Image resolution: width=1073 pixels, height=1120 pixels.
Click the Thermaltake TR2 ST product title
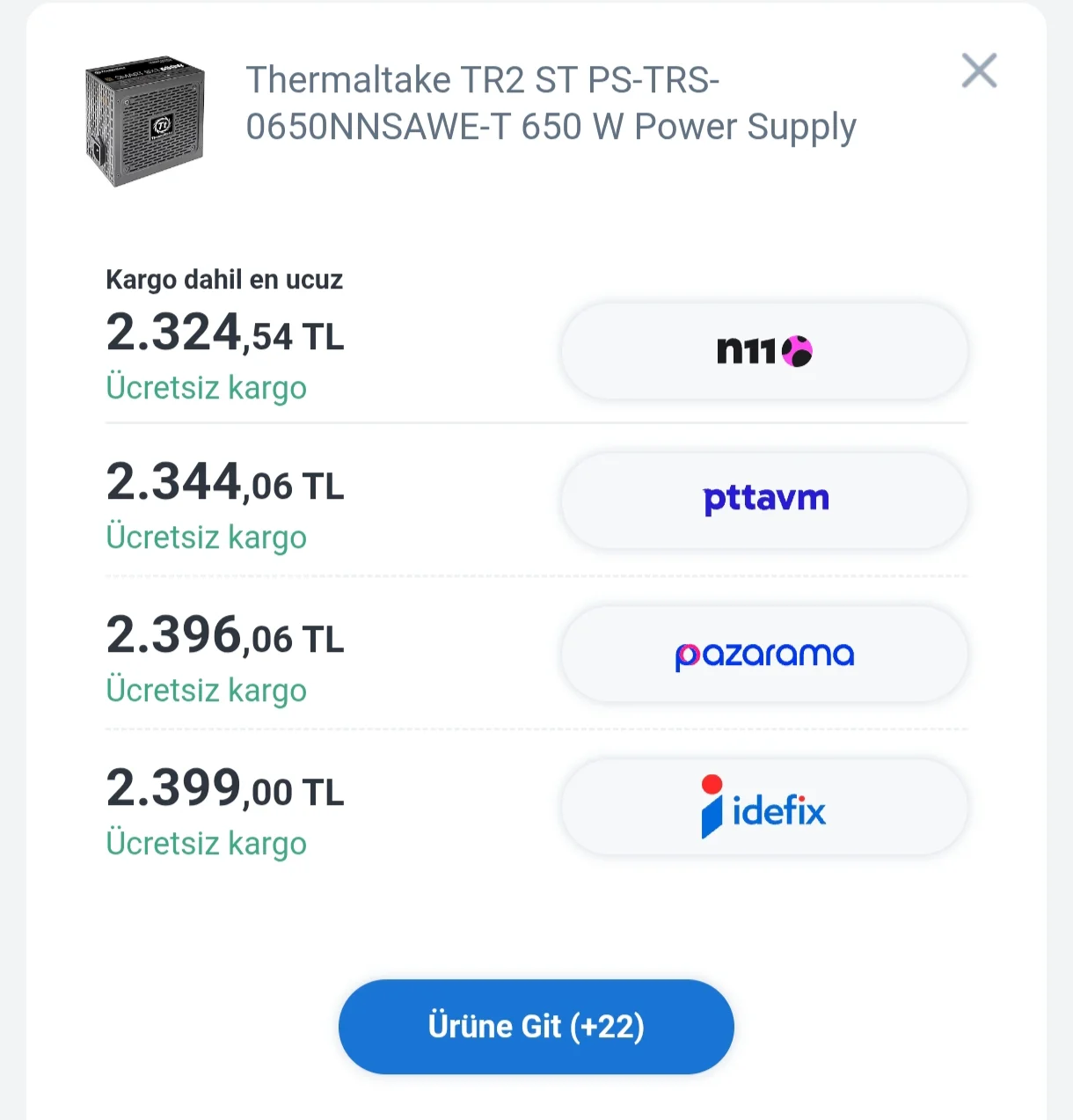click(551, 104)
